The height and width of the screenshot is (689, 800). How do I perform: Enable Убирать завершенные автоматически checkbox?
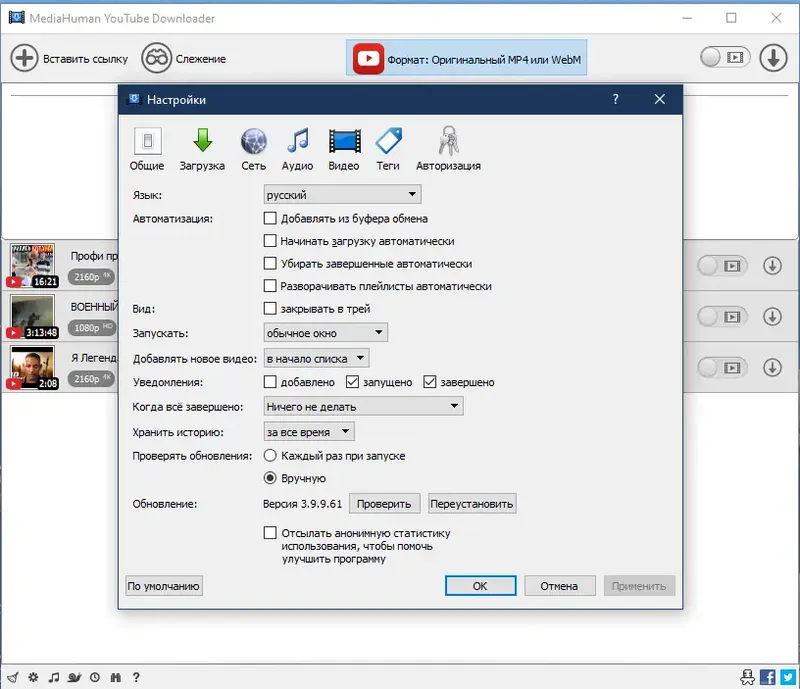point(270,263)
